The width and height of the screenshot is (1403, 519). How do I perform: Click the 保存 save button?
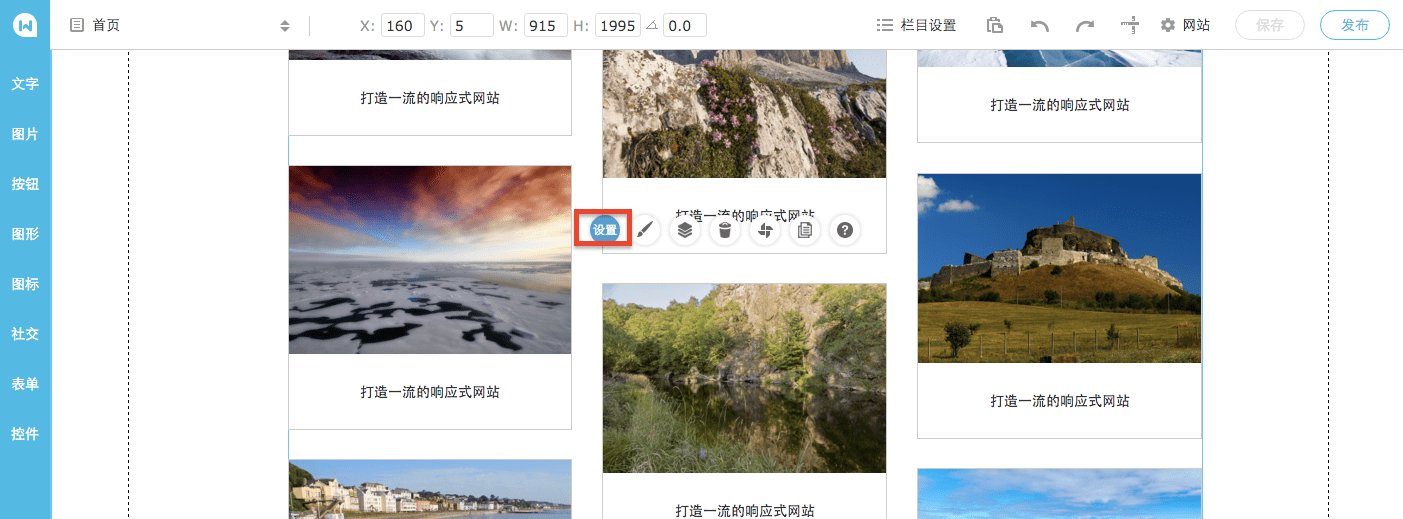tap(1270, 26)
